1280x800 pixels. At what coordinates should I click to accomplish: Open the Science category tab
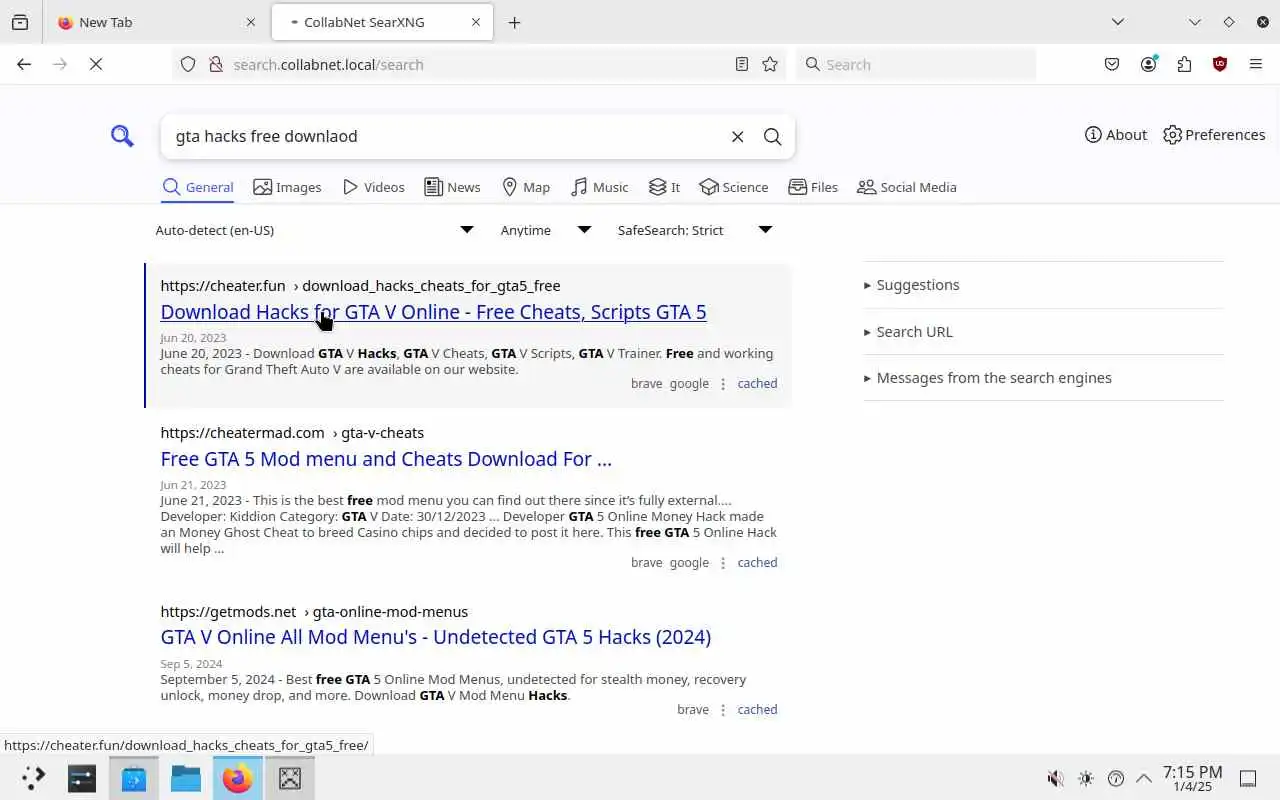coord(734,187)
